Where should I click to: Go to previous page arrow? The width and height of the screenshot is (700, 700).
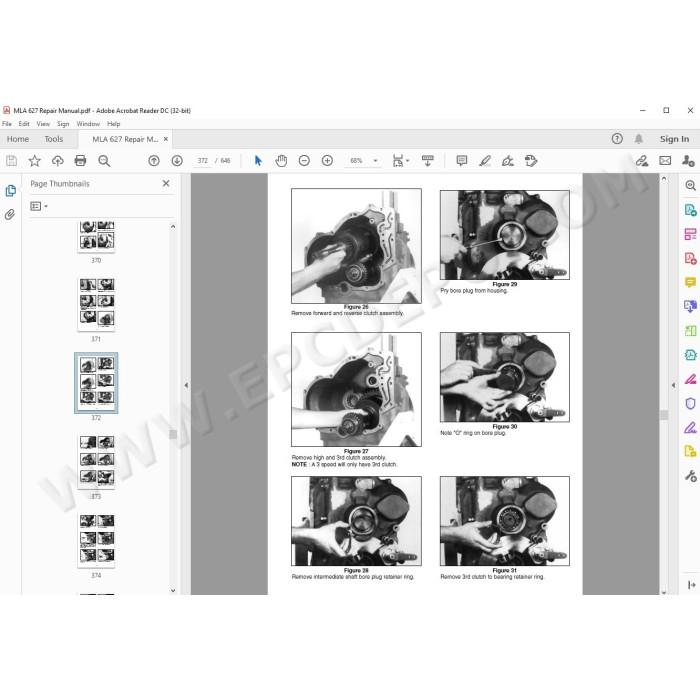pos(154,161)
